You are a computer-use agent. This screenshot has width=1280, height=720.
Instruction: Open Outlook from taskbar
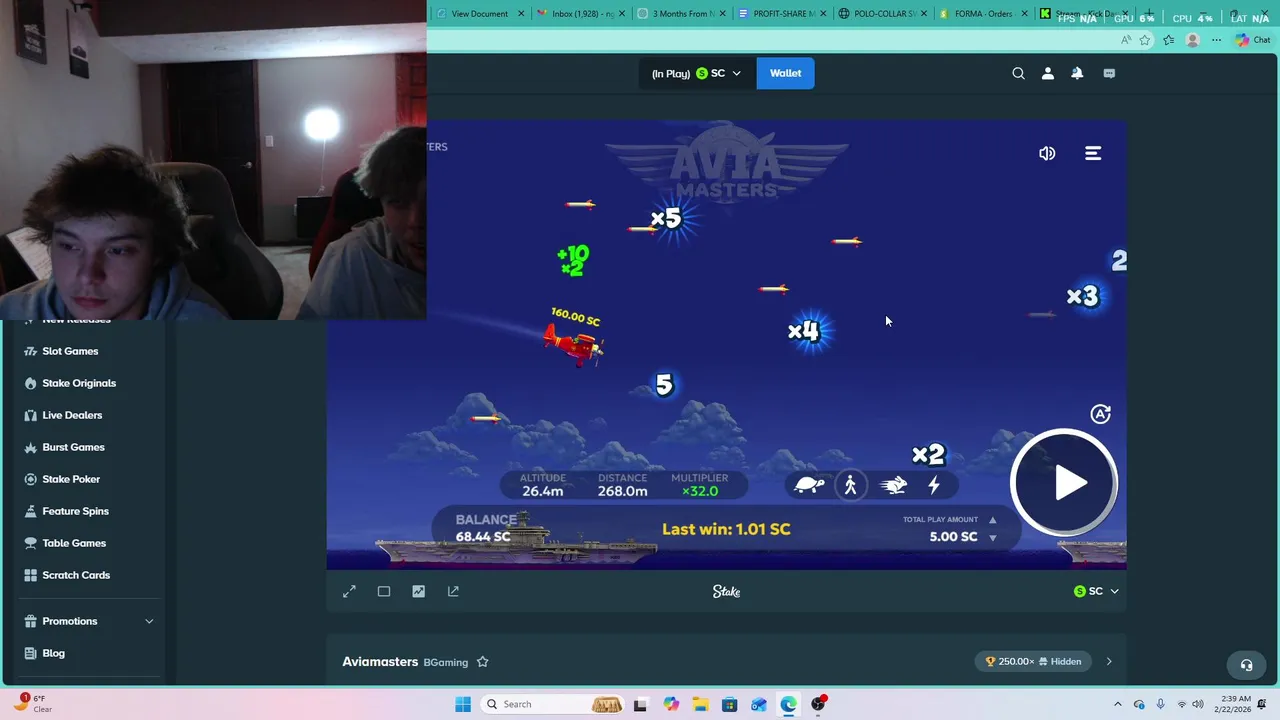point(759,704)
